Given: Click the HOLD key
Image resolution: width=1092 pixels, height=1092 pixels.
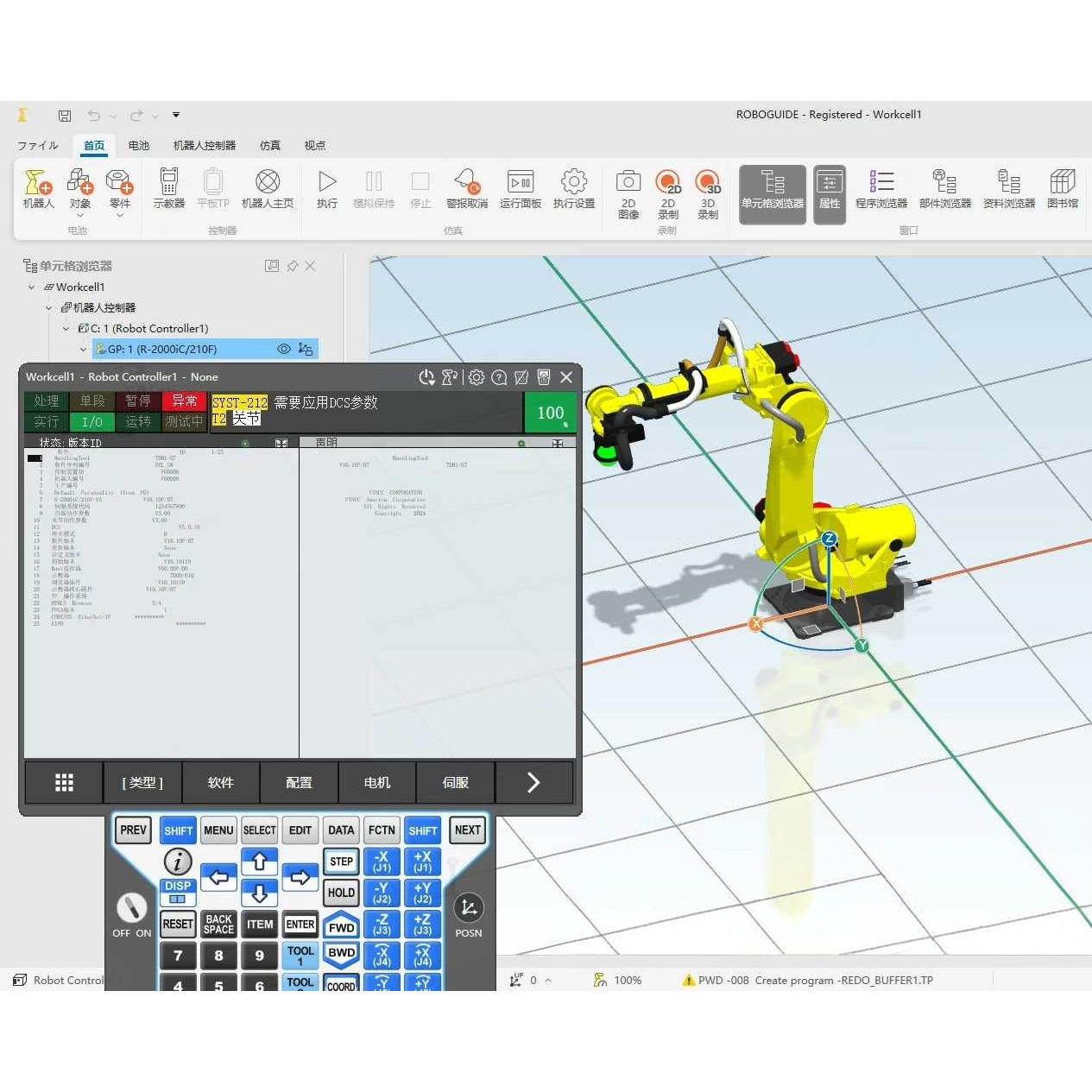Looking at the screenshot, I should [341, 893].
